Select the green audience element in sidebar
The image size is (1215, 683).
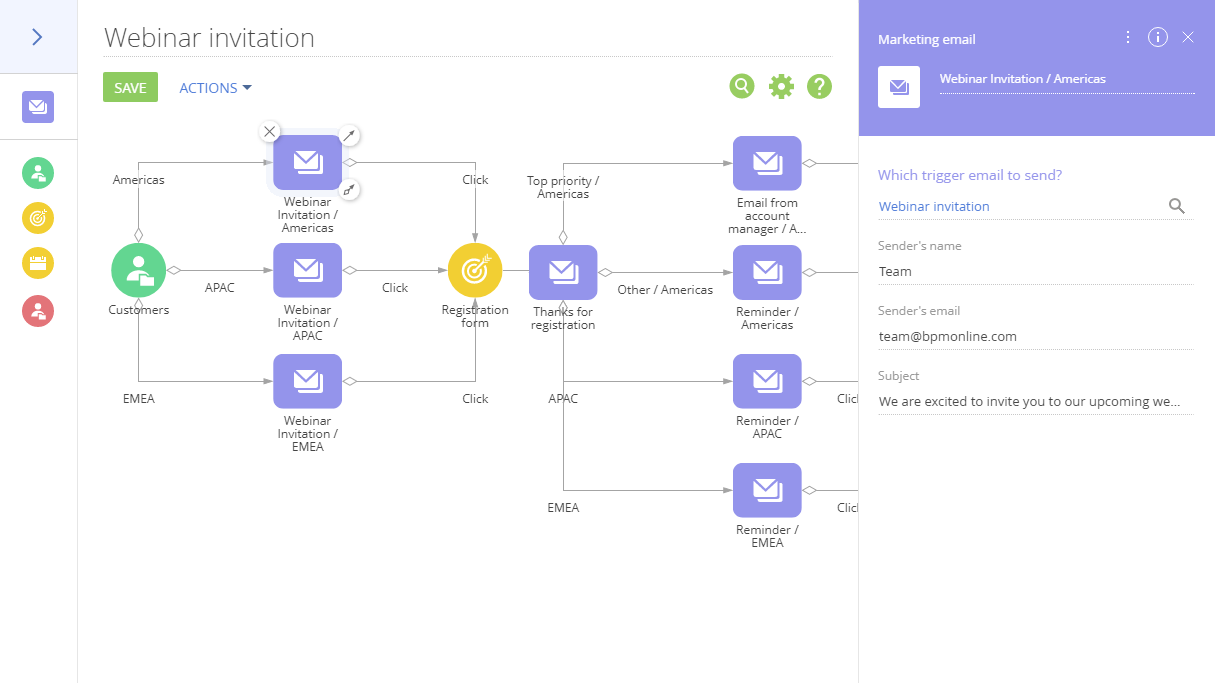click(x=38, y=173)
